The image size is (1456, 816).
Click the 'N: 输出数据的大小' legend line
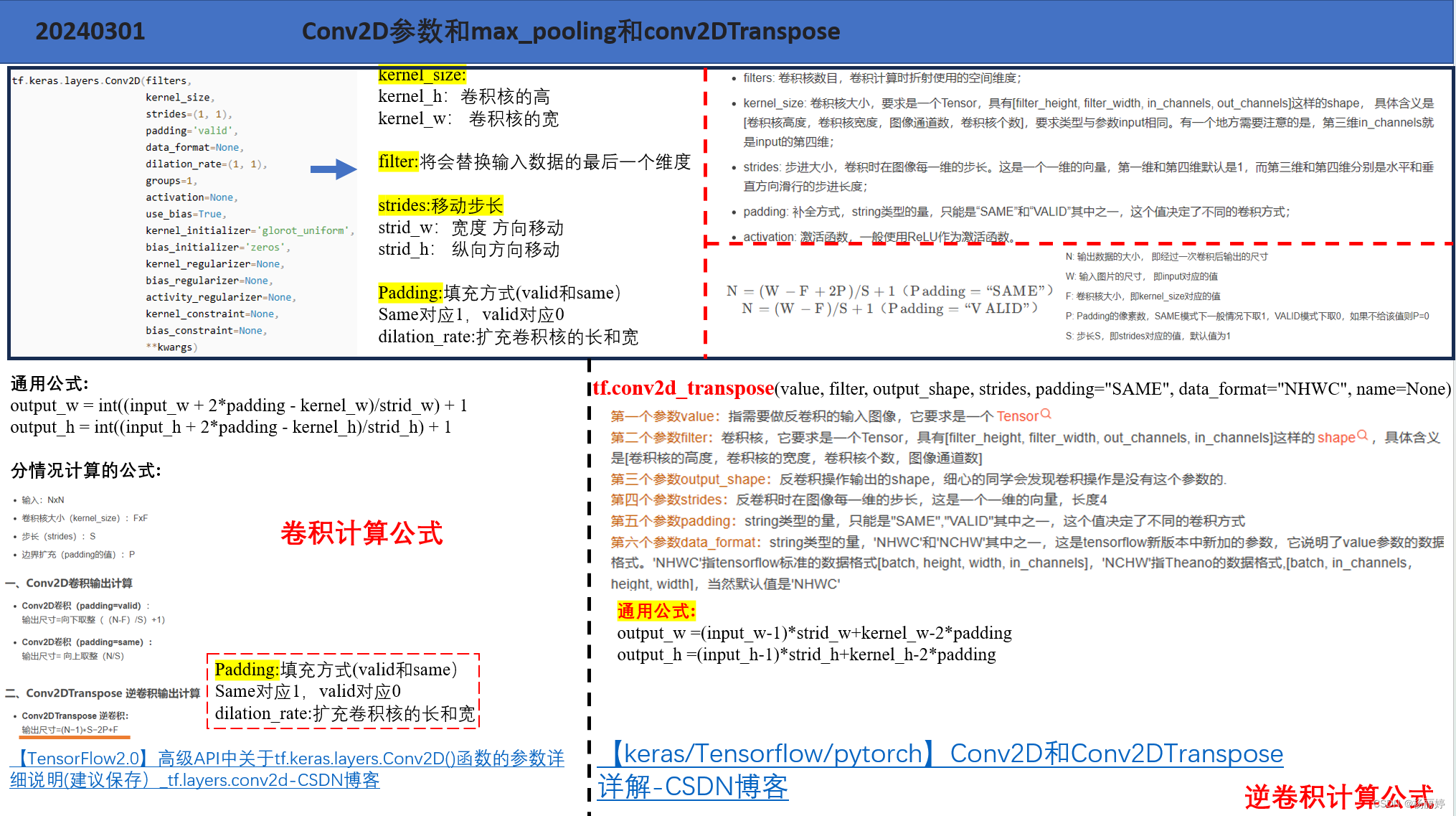[x=1166, y=256]
